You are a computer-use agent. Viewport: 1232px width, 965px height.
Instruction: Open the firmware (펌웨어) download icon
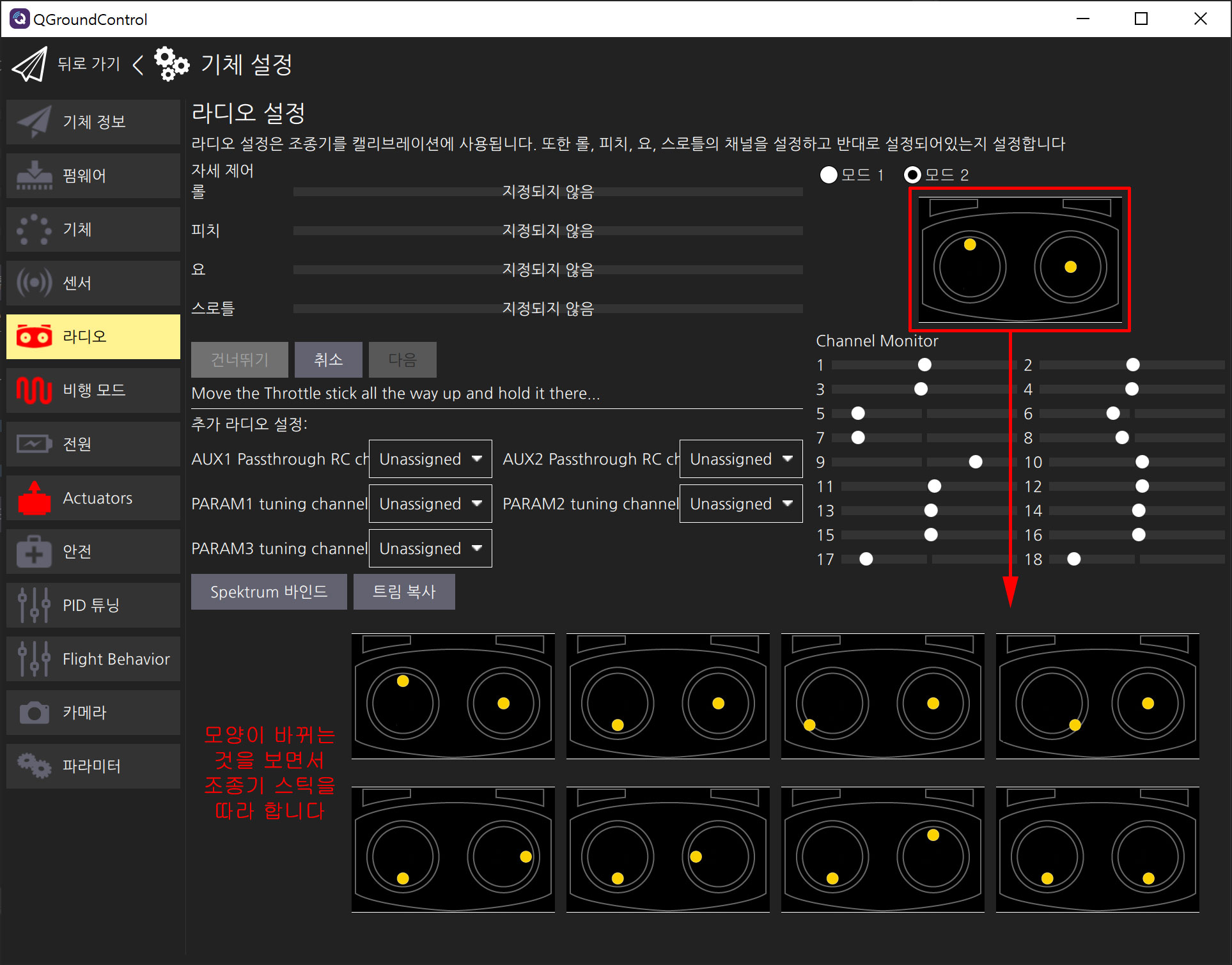(35, 176)
